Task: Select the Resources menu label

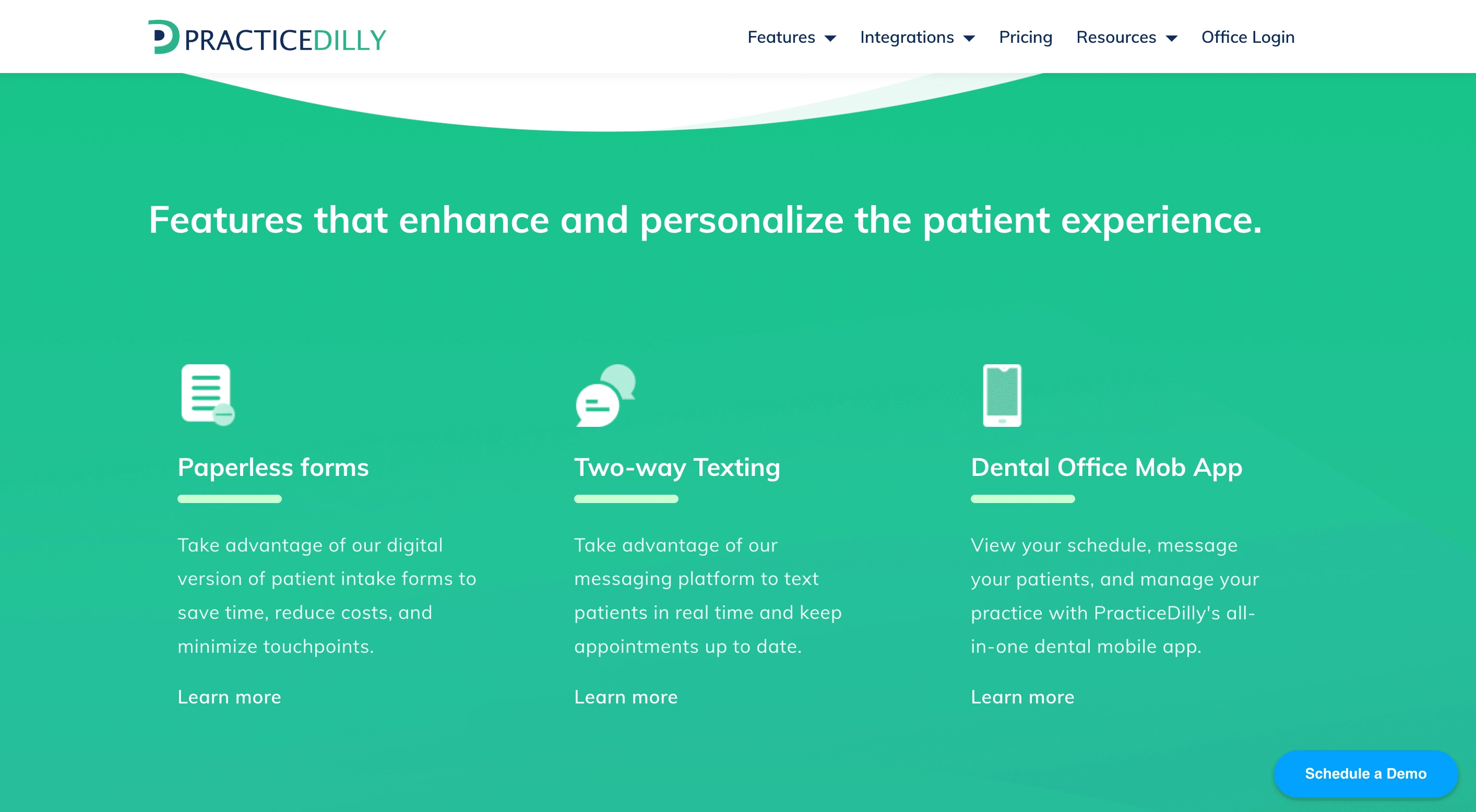Action: [x=1116, y=37]
